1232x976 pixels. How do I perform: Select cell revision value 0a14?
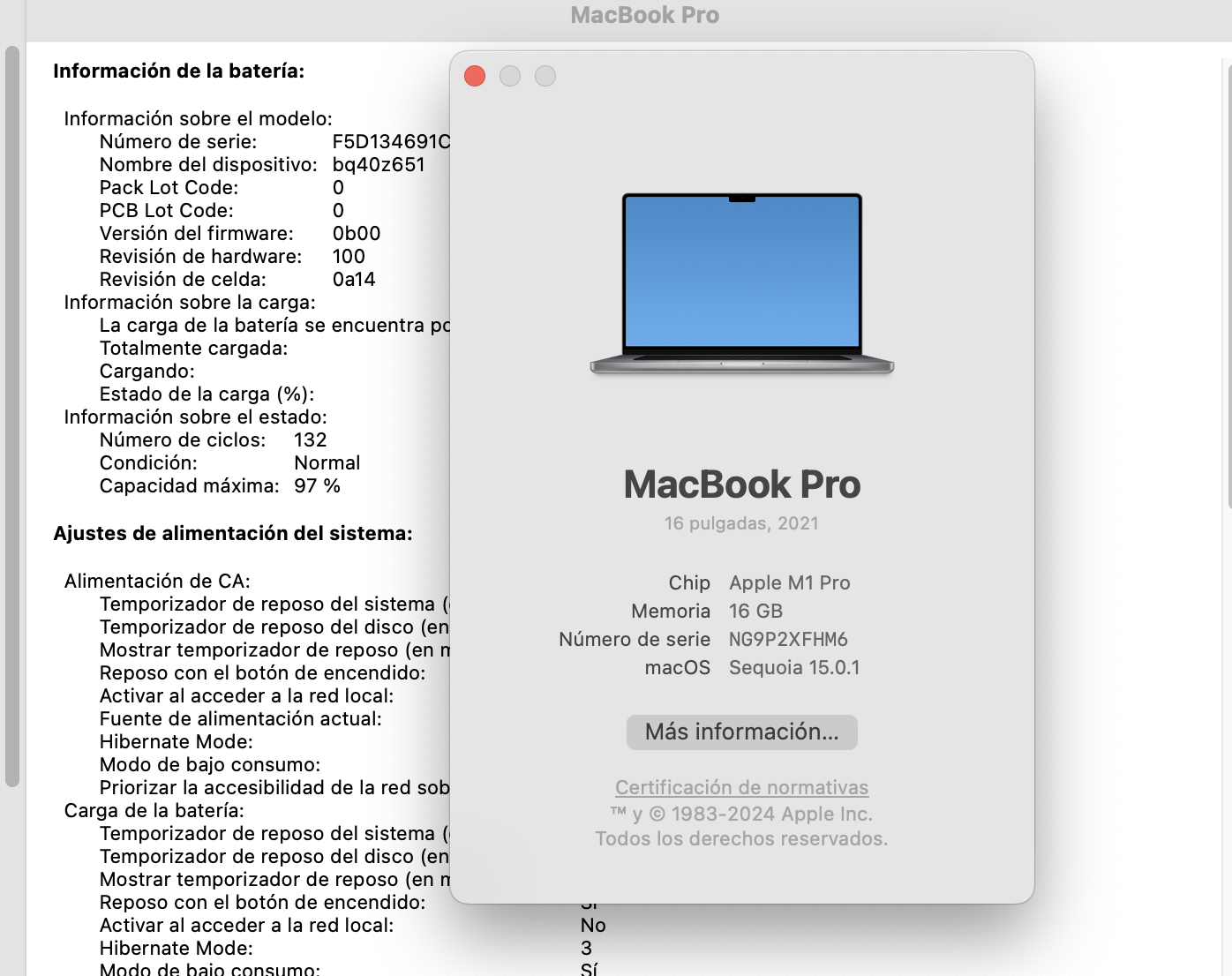354,279
